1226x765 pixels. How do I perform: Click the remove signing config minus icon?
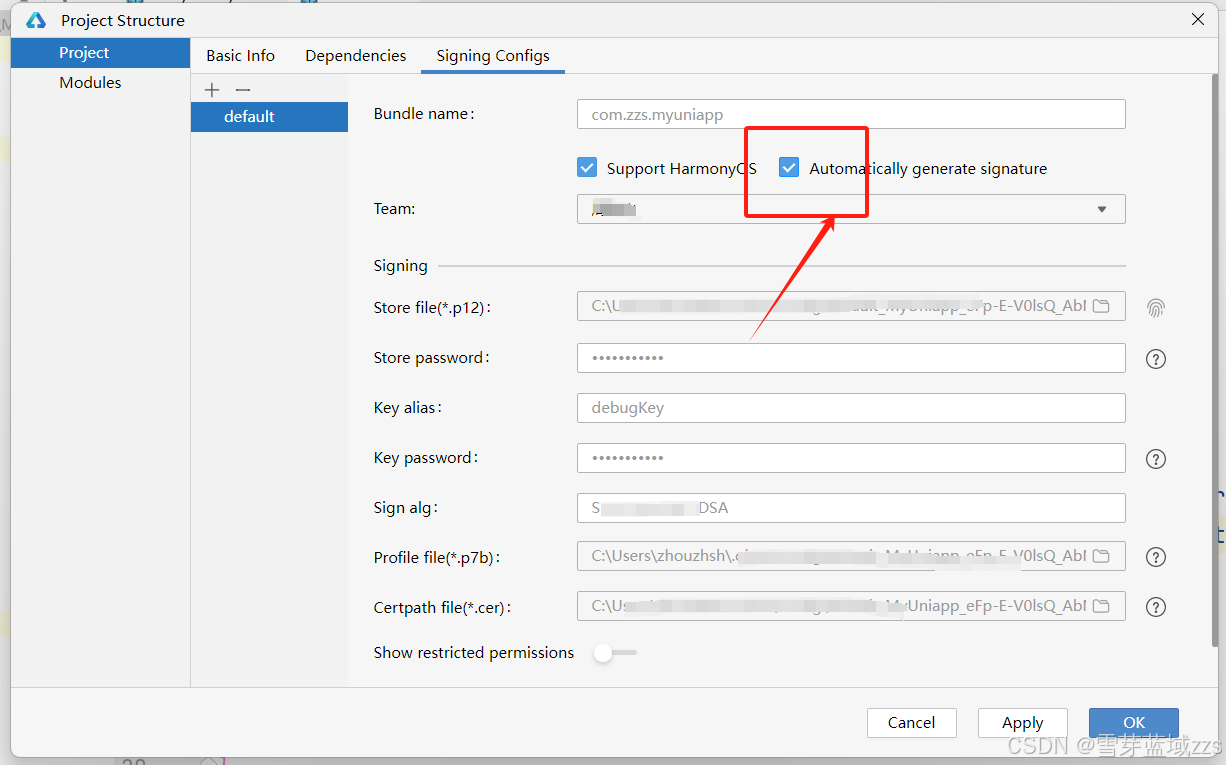click(x=242, y=90)
